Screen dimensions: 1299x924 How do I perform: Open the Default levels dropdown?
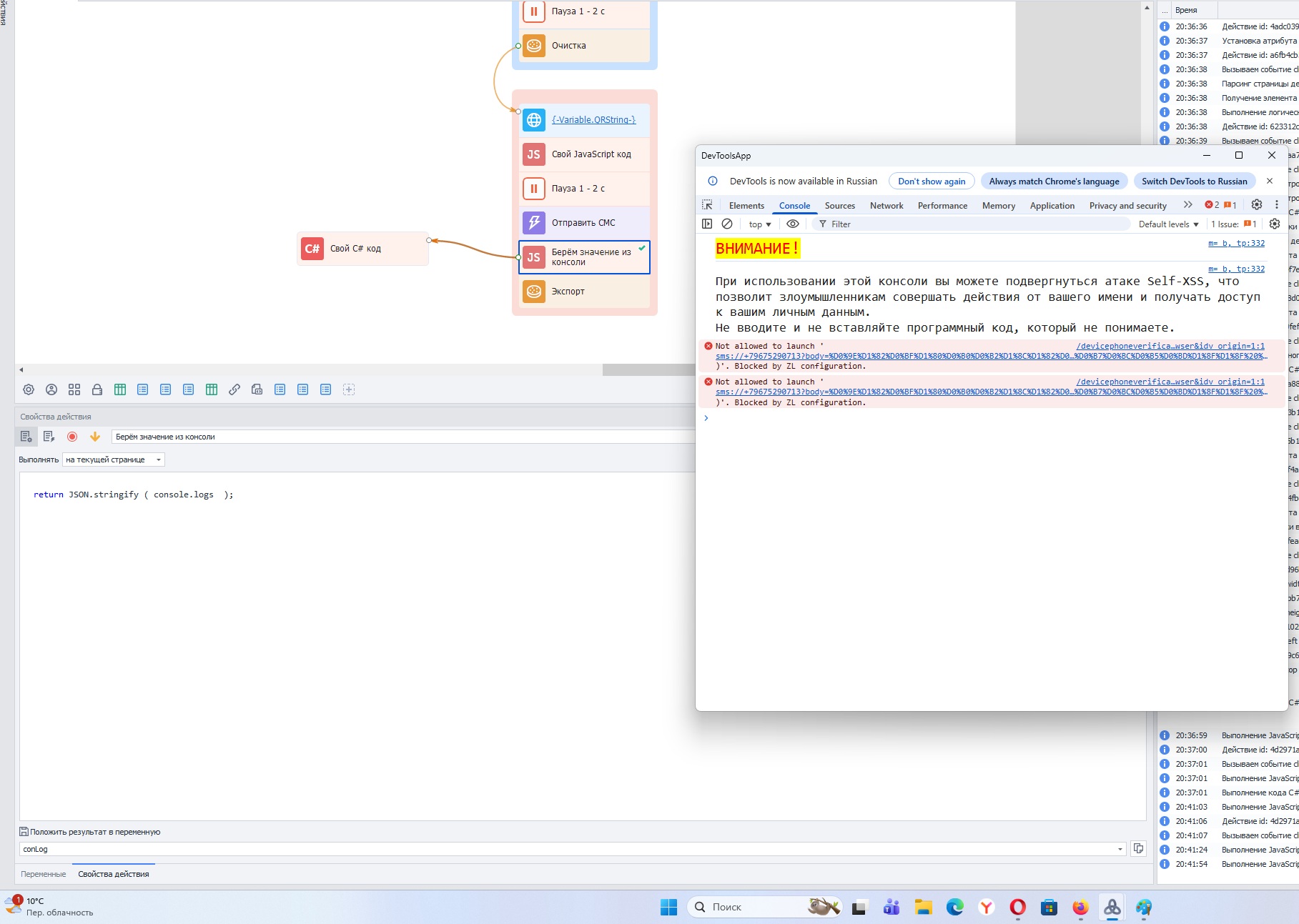1168,224
